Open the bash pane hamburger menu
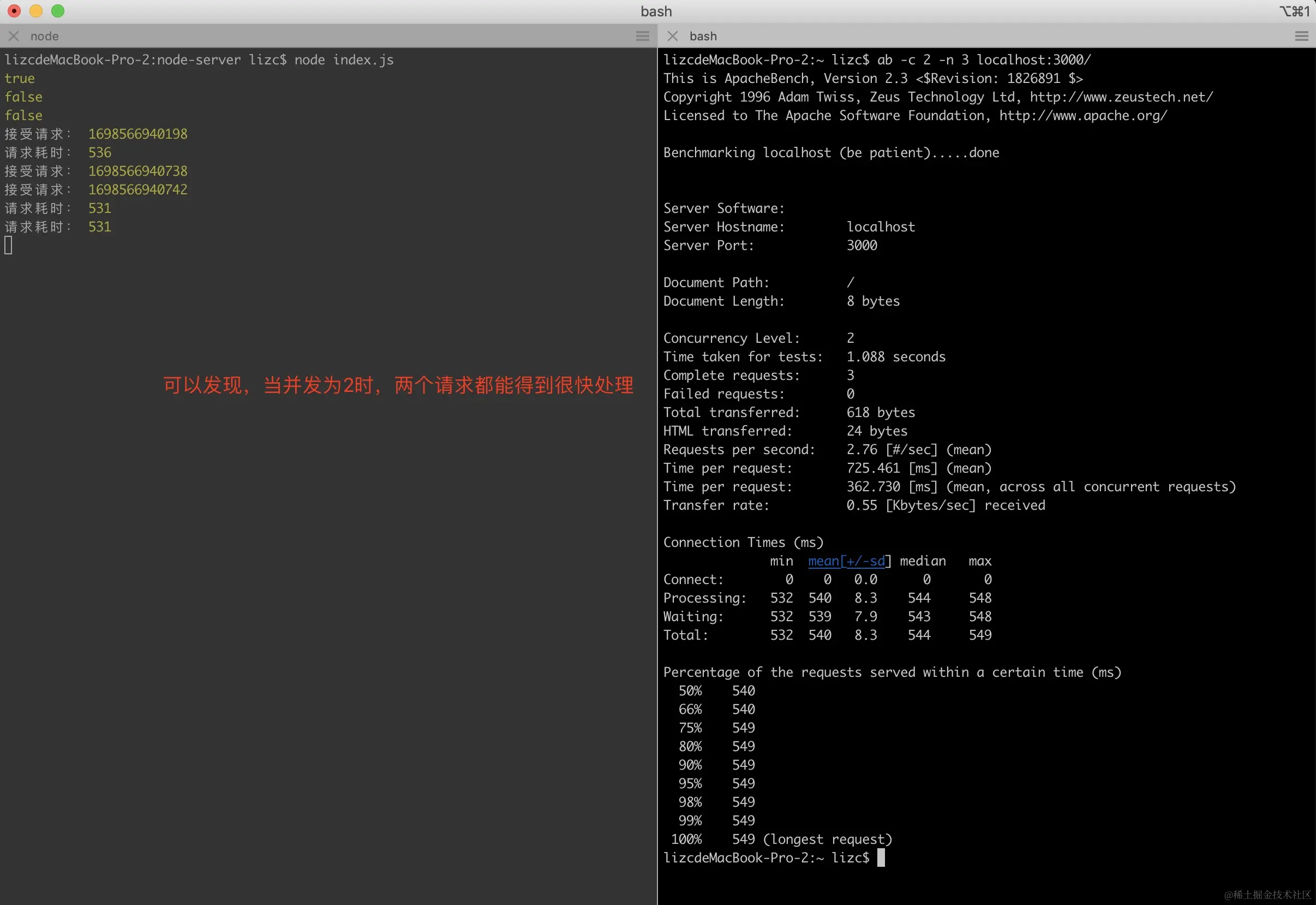Viewport: 1316px width, 905px height. [x=1301, y=36]
